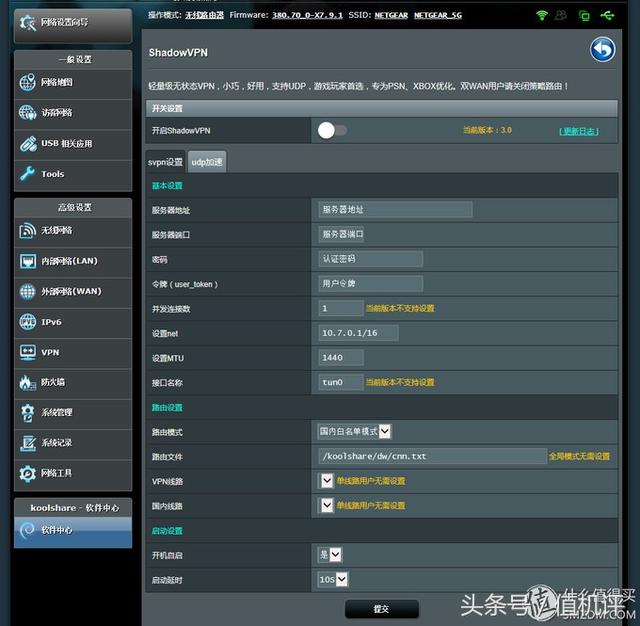The width and height of the screenshot is (640, 626).
Task: Open the boot autostart dropdown
Action: (330, 555)
